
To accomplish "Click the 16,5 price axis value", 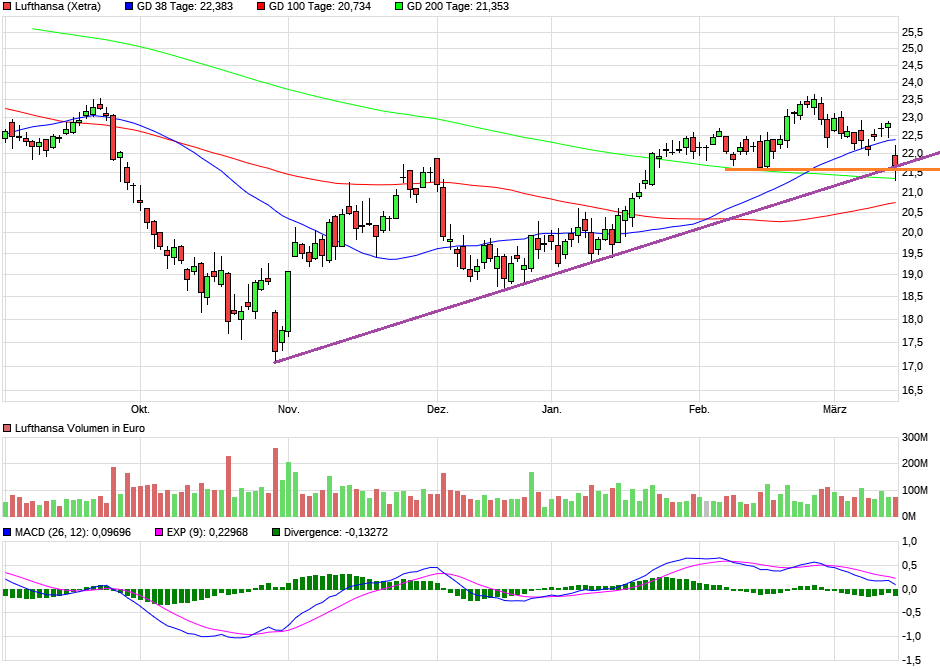I will [x=912, y=390].
